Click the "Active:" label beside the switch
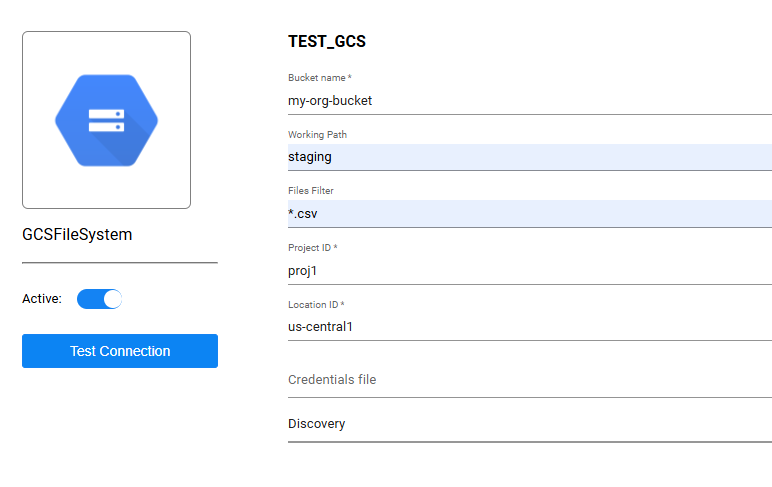The width and height of the screenshot is (772, 487). click(x=42, y=299)
